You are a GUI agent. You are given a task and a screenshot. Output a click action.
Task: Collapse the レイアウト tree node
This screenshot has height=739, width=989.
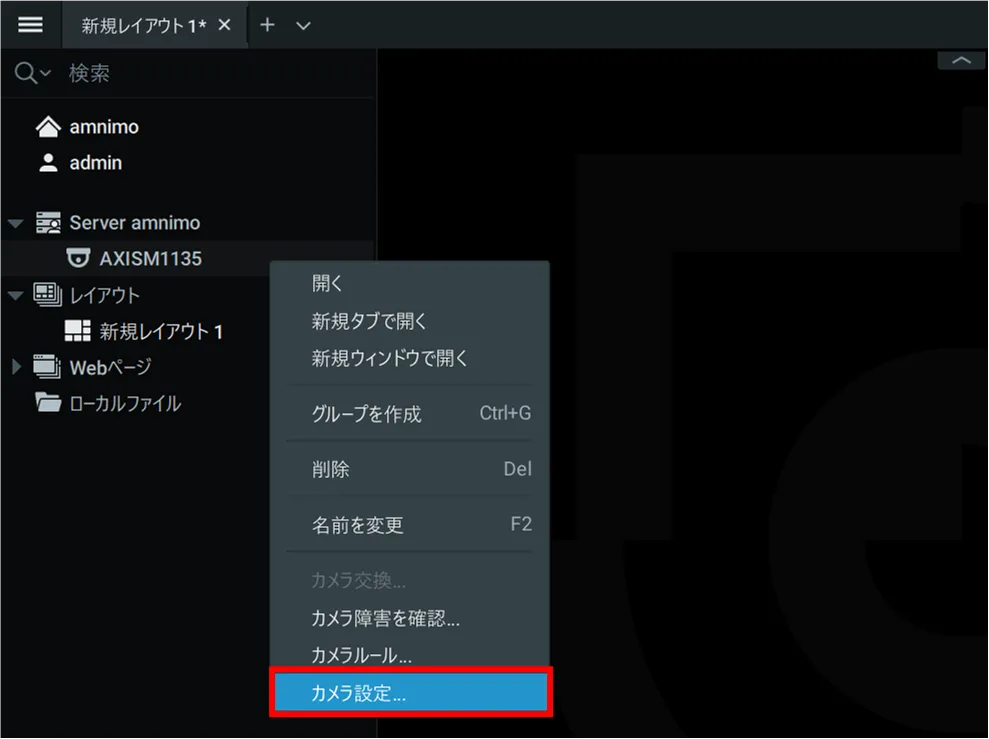tap(15, 296)
